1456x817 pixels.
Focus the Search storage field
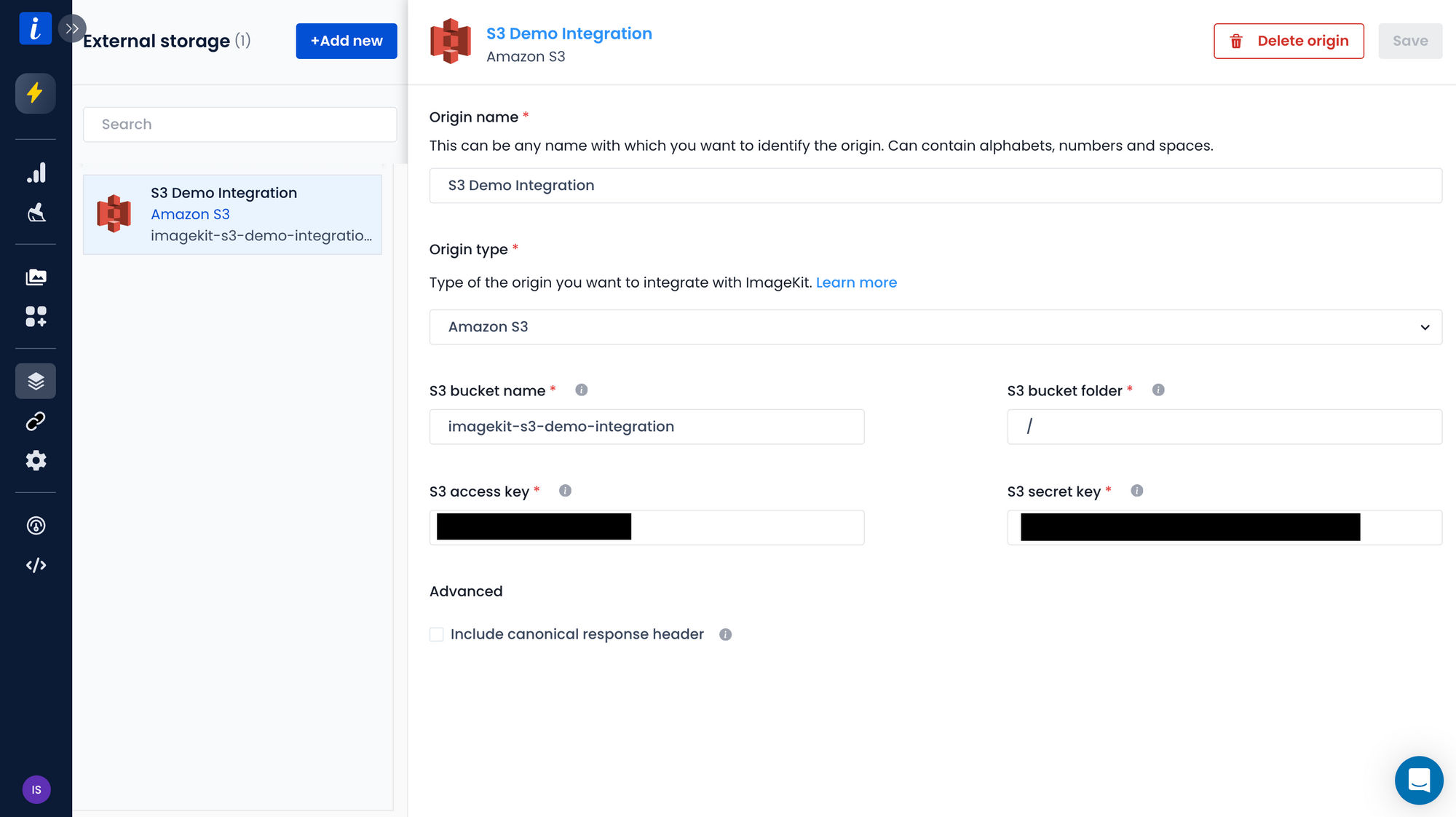pos(240,125)
